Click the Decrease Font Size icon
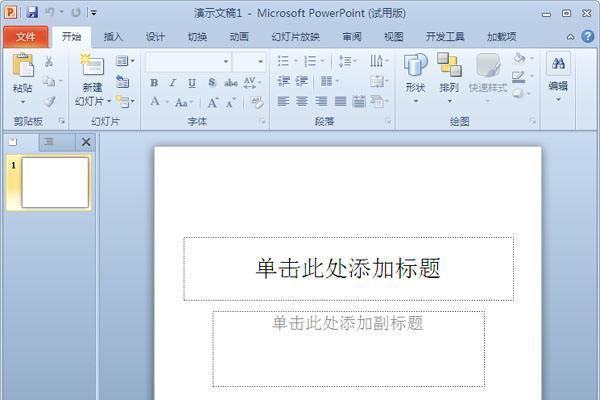The height and width of the screenshot is (400, 600). (x=231, y=103)
